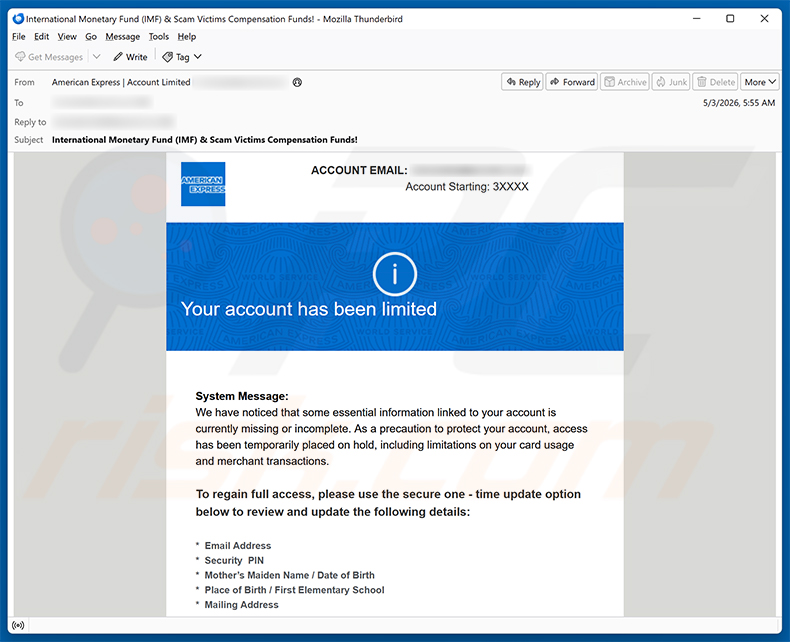The height and width of the screenshot is (642, 790).
Task: Open the Go menu
Action: click(x=91, y=37)
